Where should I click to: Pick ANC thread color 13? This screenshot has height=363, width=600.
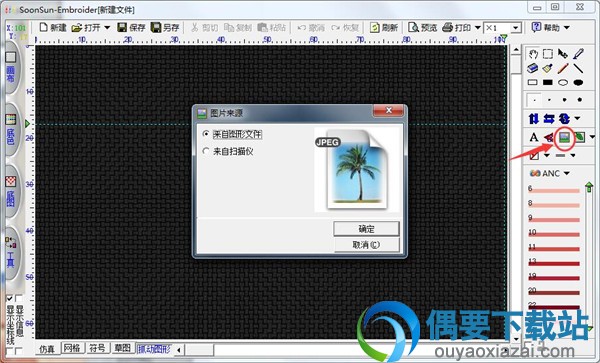click(554, 263)
